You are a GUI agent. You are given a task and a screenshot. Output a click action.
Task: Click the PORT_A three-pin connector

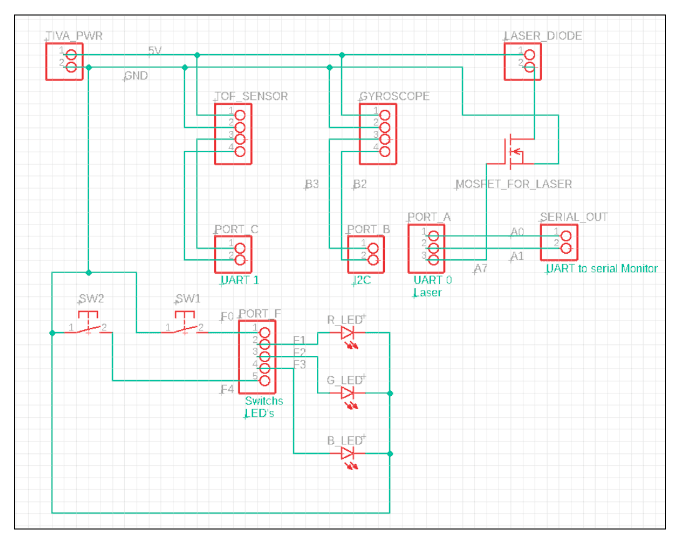(426, 248)
